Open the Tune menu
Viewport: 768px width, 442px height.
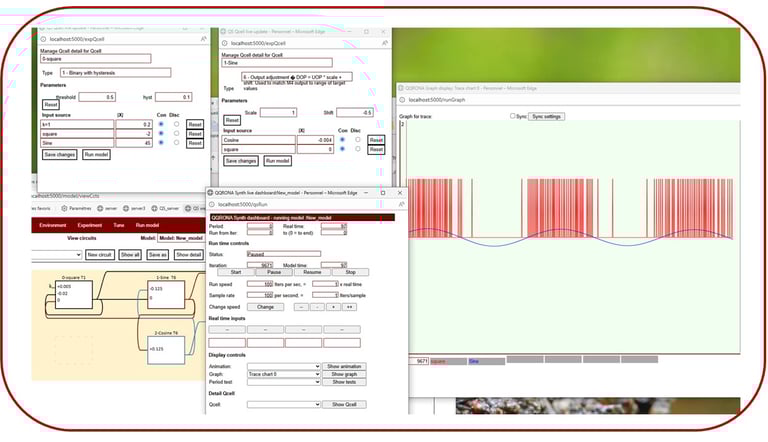[x=119, y=225]
